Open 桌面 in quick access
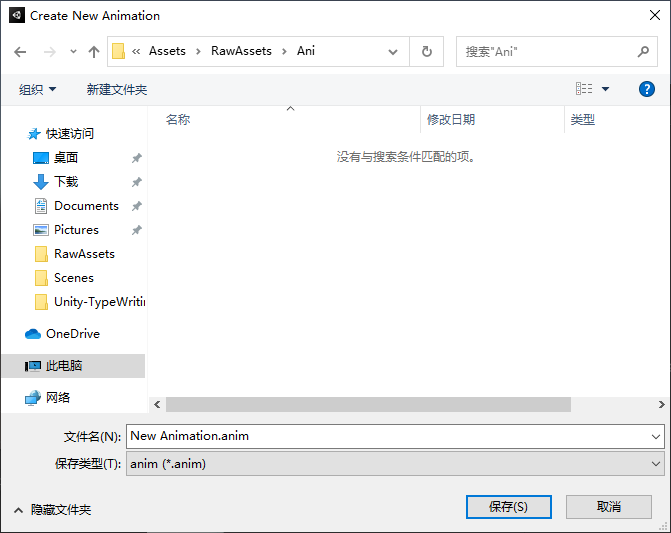 [66, 158]
